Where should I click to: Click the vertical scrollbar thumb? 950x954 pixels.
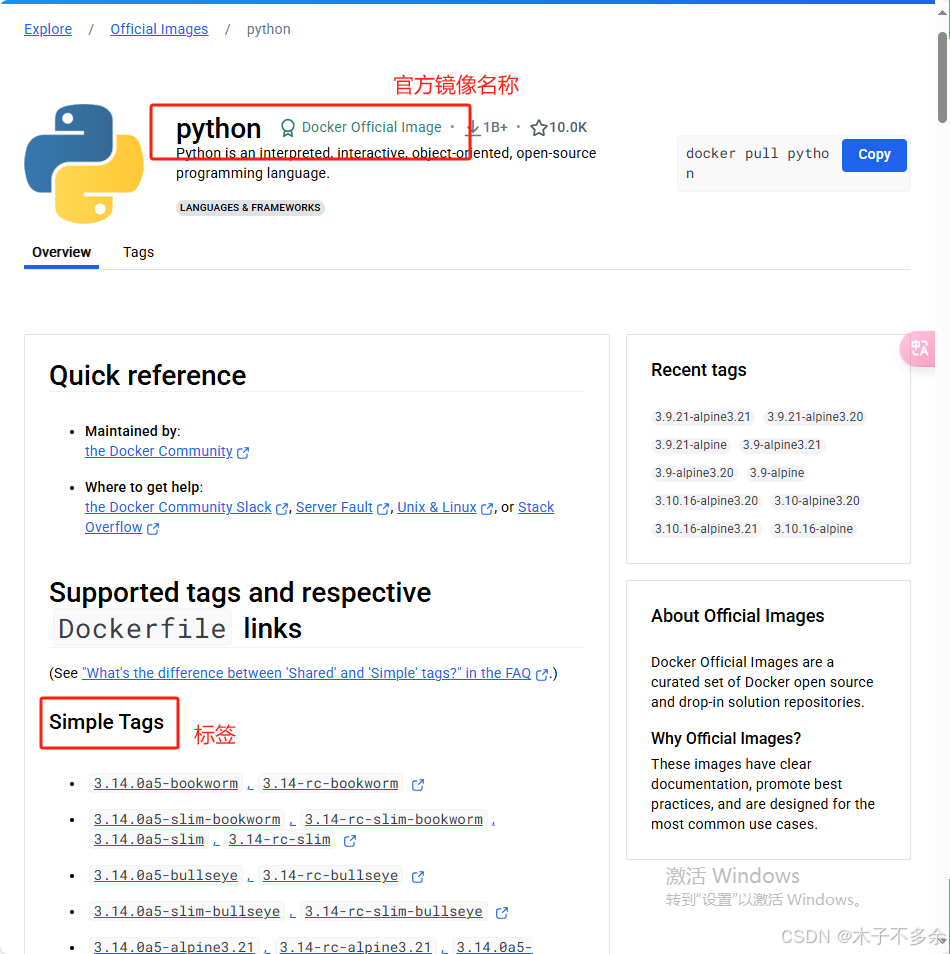[x=942, y=78]
